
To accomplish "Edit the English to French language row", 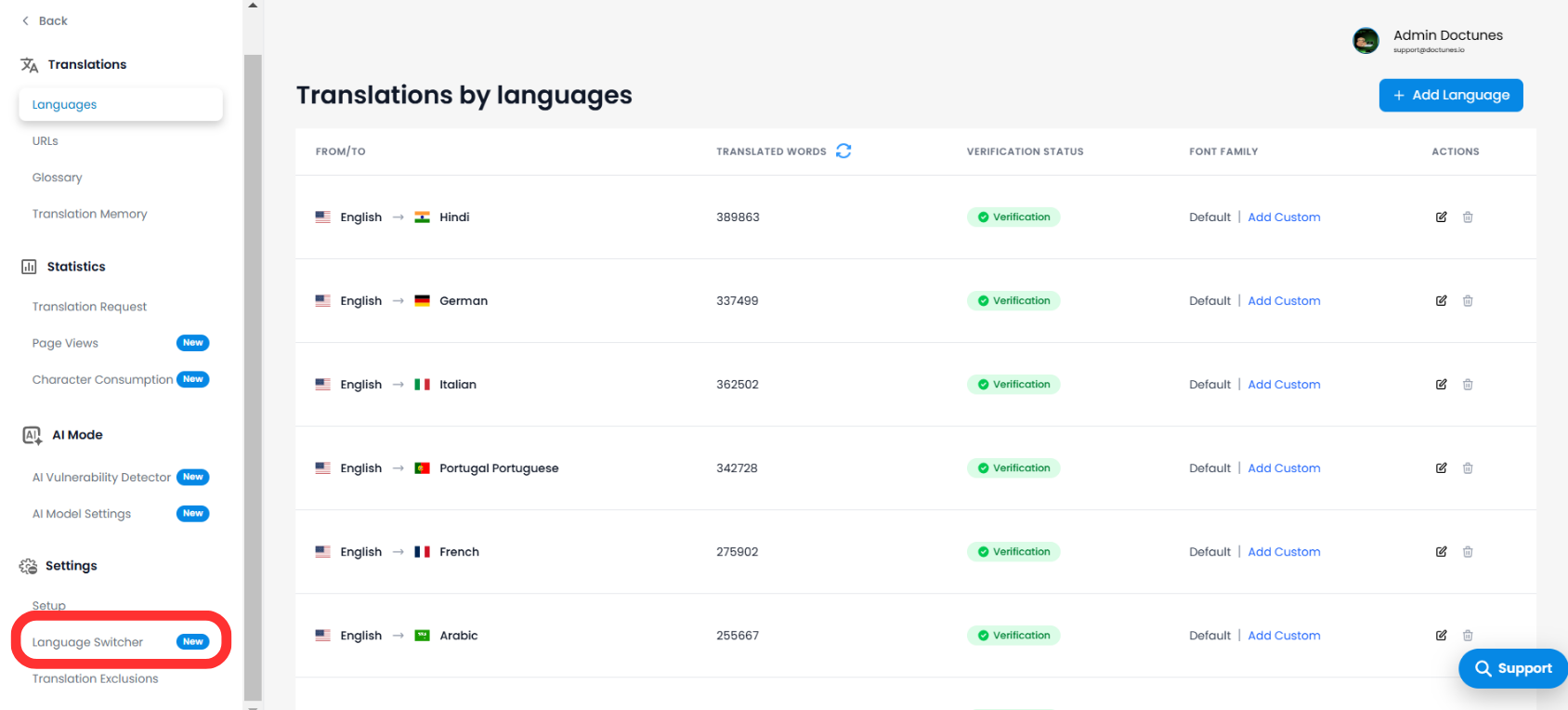I will (1441, 551).
